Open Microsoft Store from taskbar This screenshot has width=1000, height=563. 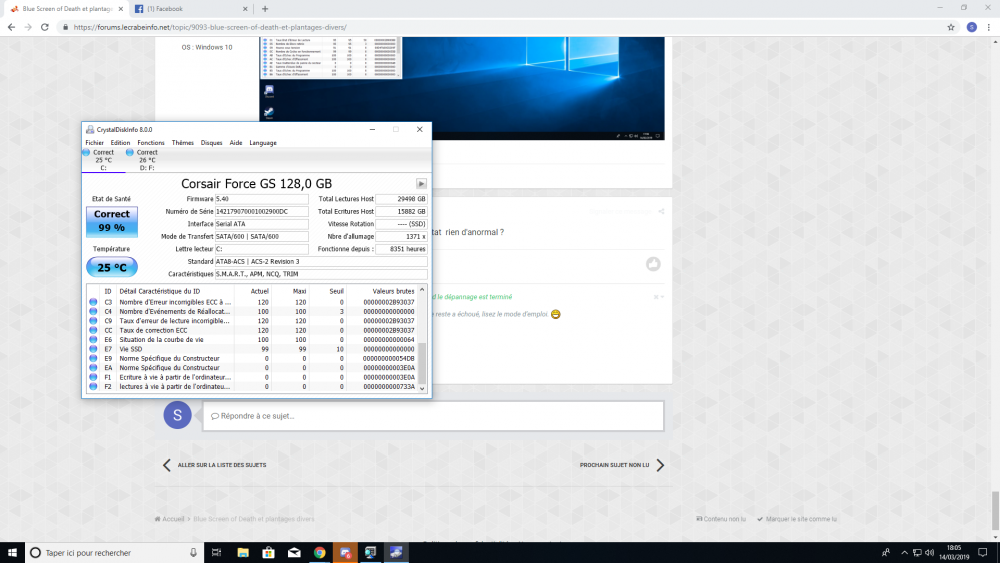(268, 552)
